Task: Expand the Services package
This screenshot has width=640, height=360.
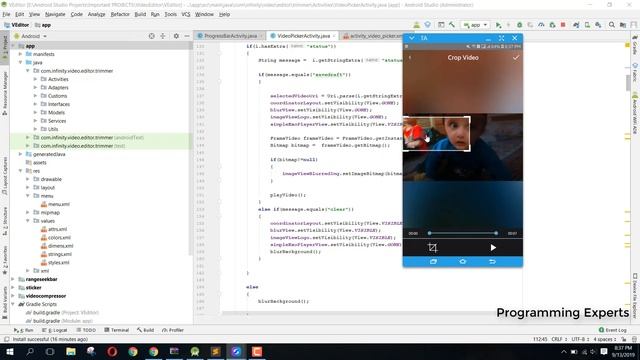Action: [35, 121]
